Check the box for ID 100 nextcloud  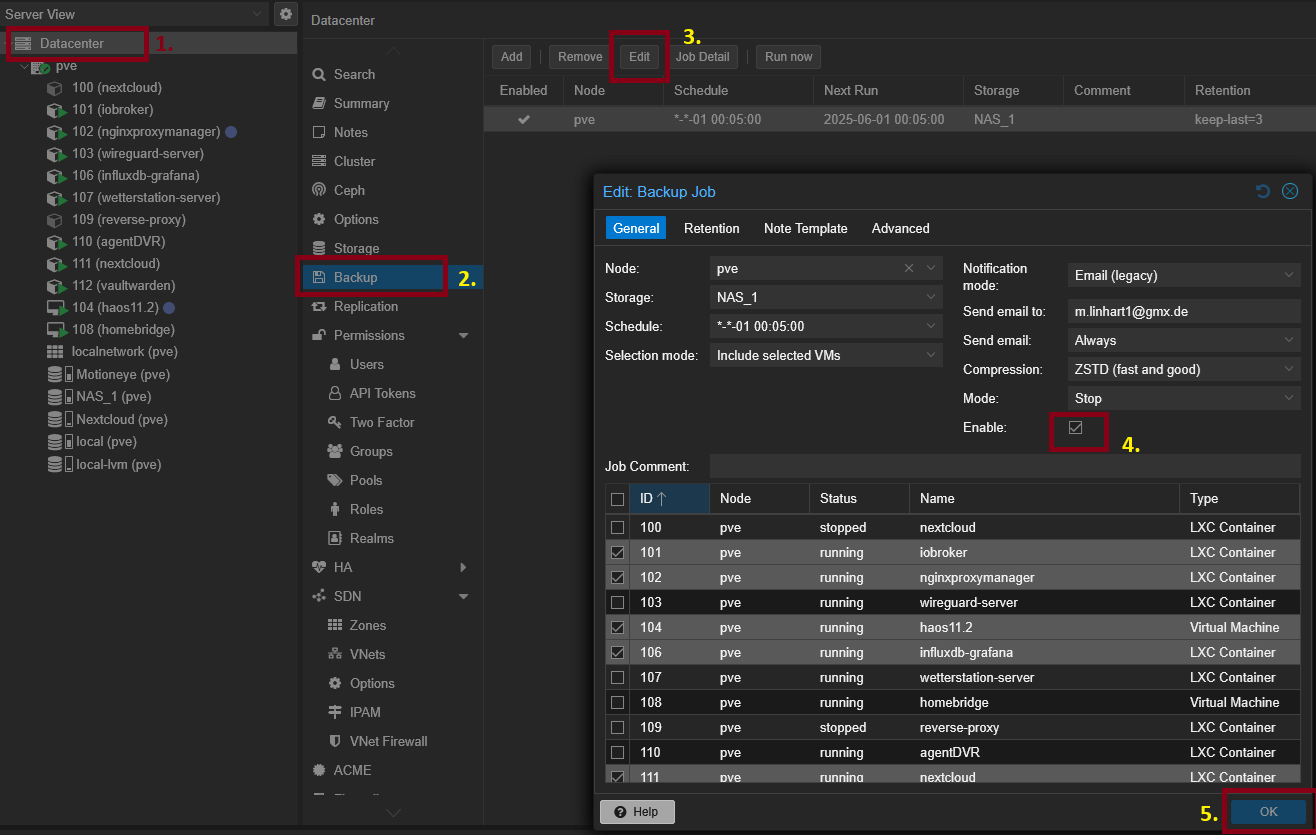click(x=618, y=527)
